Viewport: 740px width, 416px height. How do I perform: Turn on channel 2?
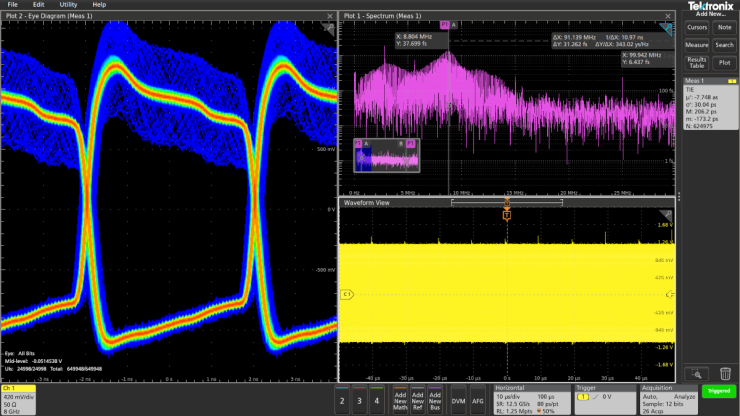(x=344, y=400)
